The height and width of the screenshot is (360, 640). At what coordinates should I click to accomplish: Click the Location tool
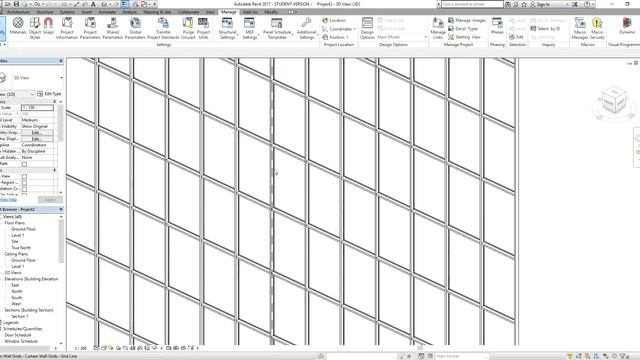[x=334, y=20]
